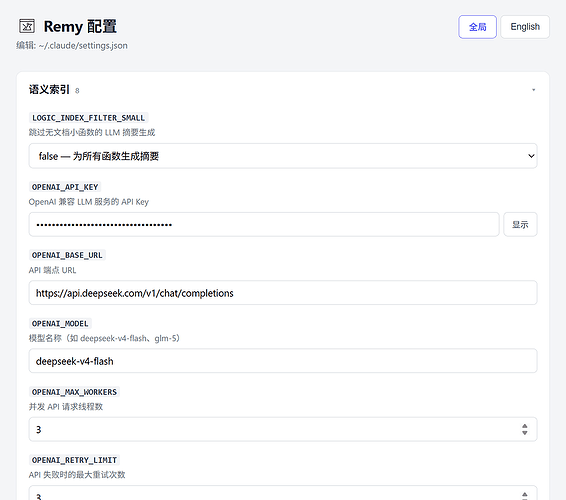
Task: Click the OPENAI_BASE_URL input field
Action: point(283,293)
